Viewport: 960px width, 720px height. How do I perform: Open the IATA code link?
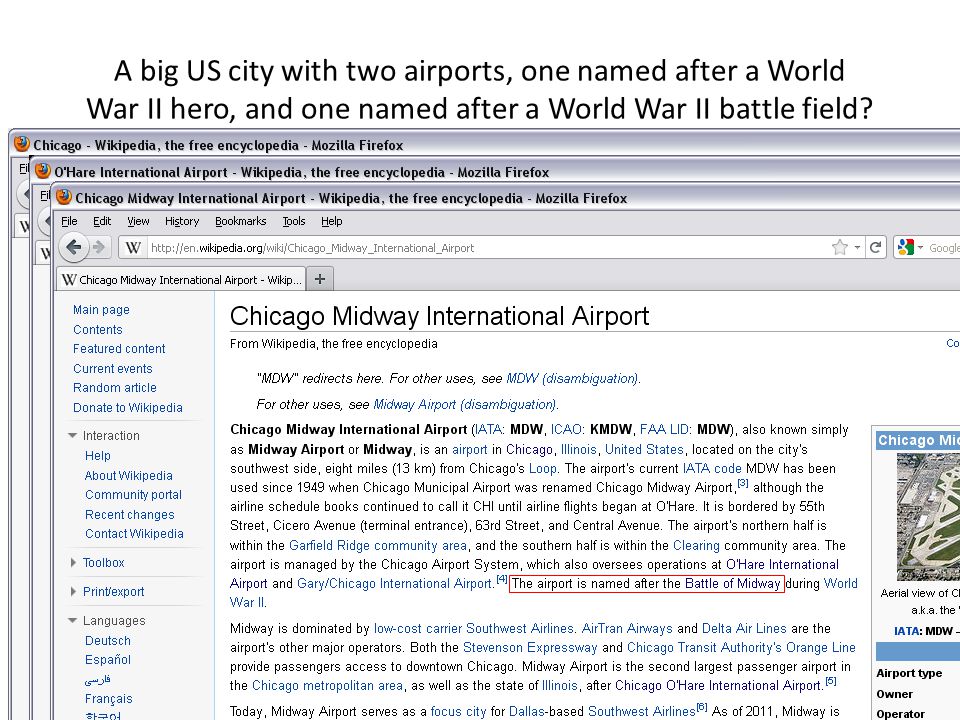click(x=712, y=468)
